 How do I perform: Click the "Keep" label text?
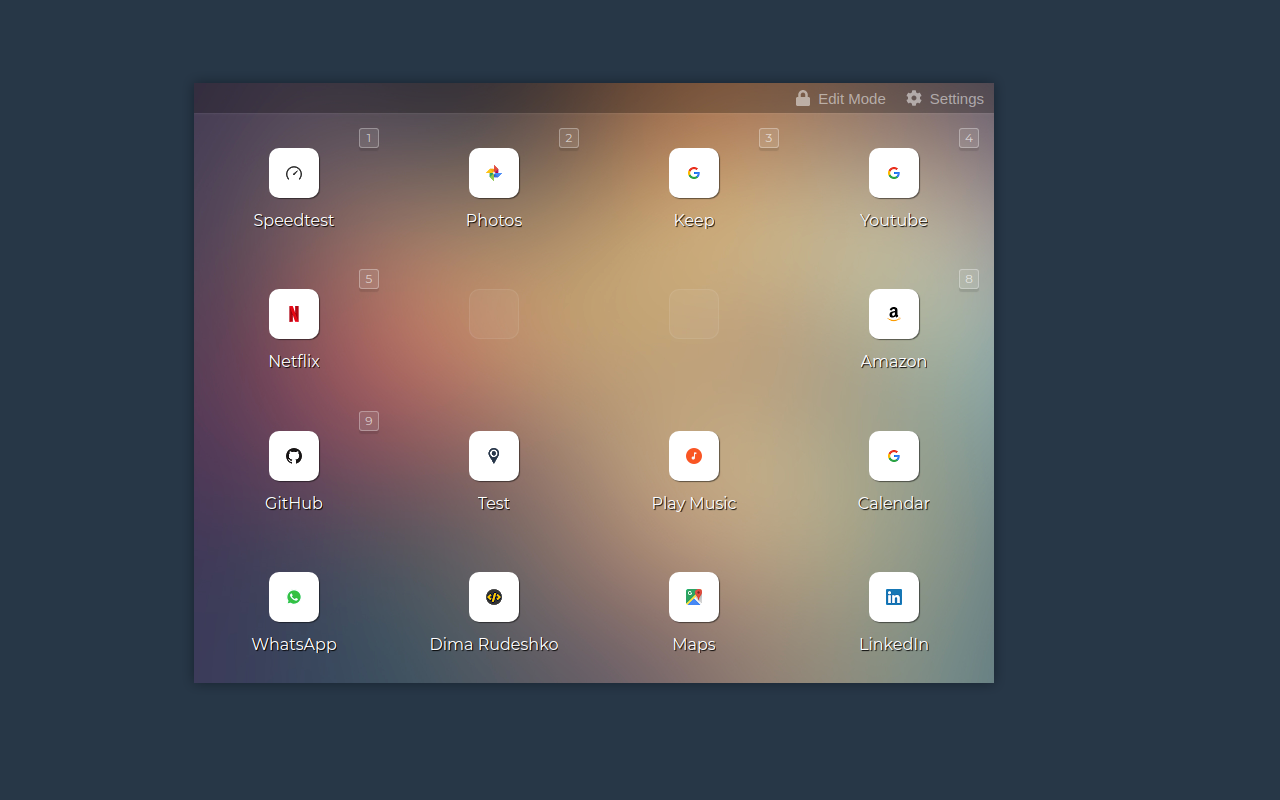694,221
